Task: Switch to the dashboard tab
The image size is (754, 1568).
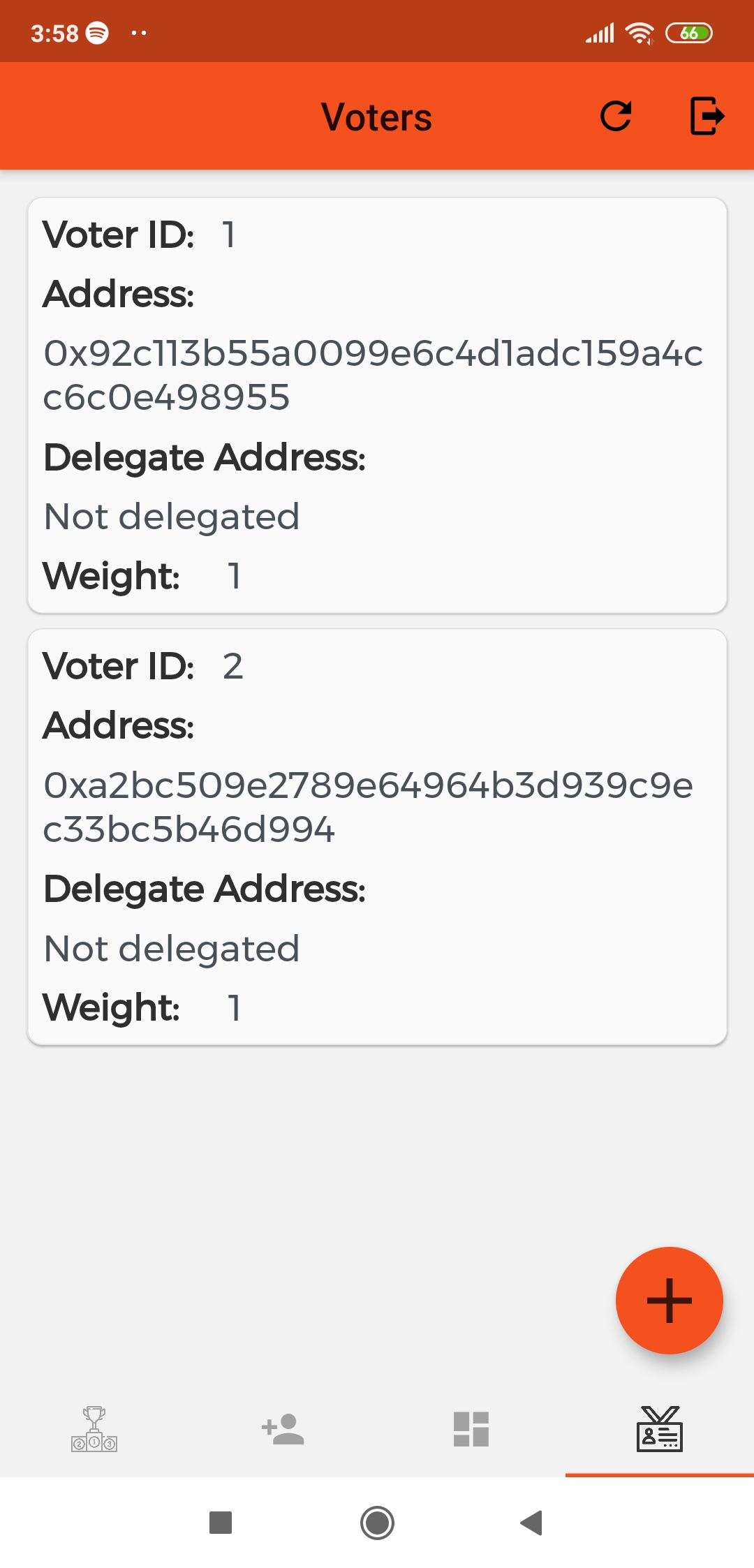Action: point(471,1428)
